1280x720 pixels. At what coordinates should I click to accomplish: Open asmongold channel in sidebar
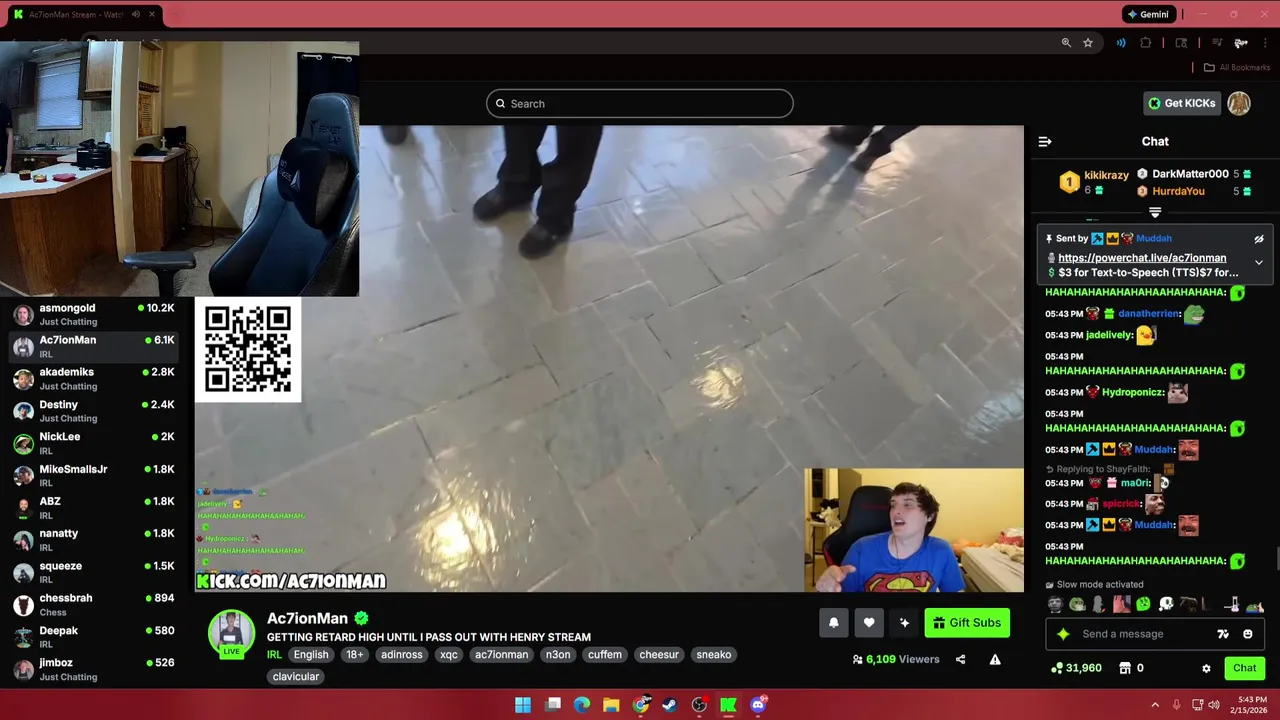(95, 314)
